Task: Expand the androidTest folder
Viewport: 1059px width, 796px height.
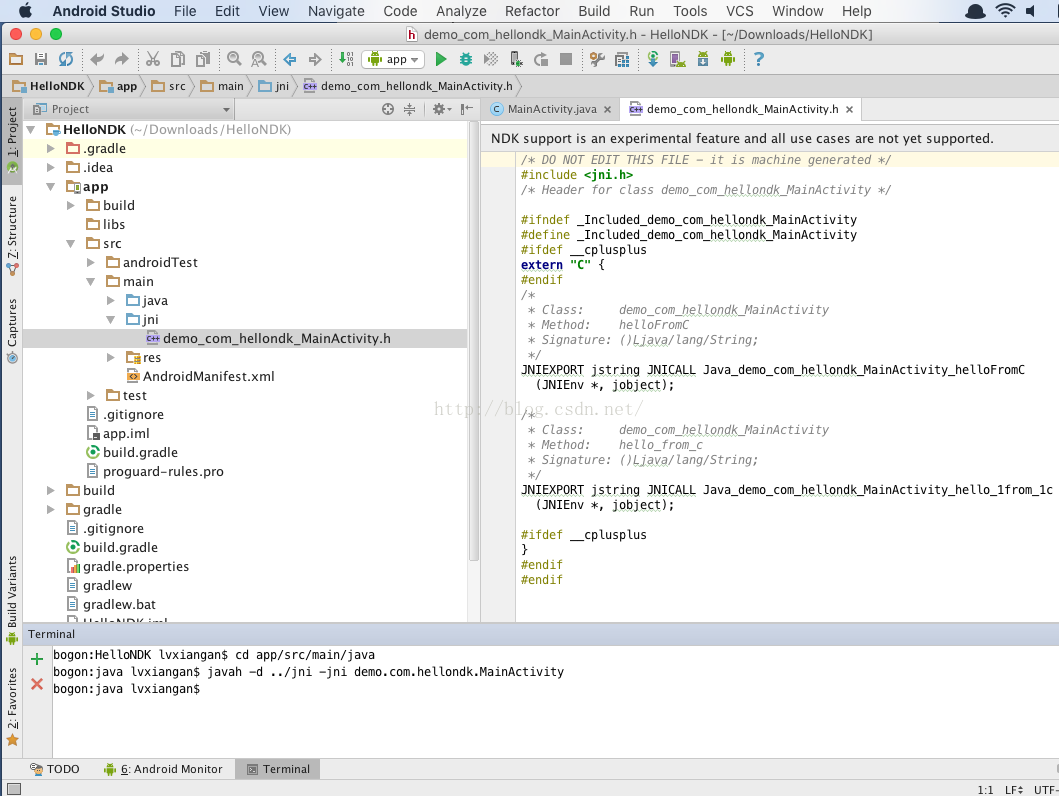Action: (91, 262)
